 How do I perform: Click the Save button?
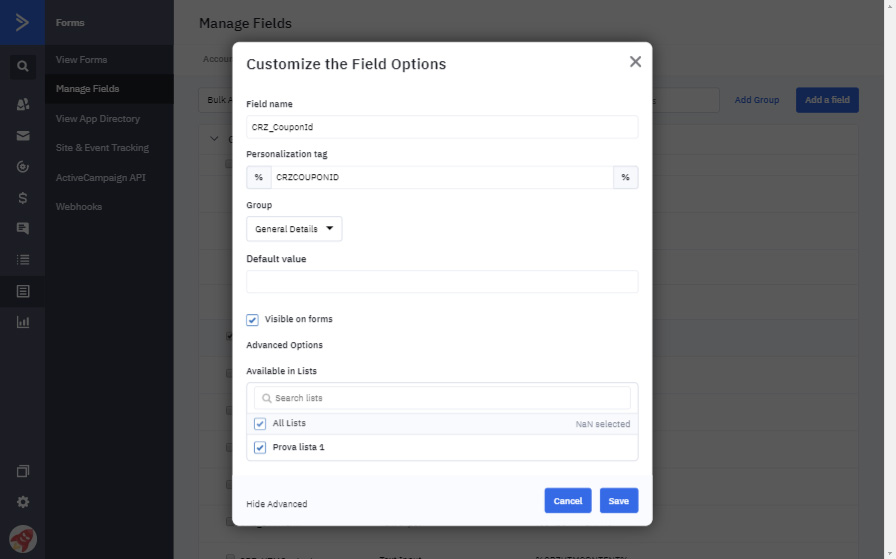coord(618,501)
